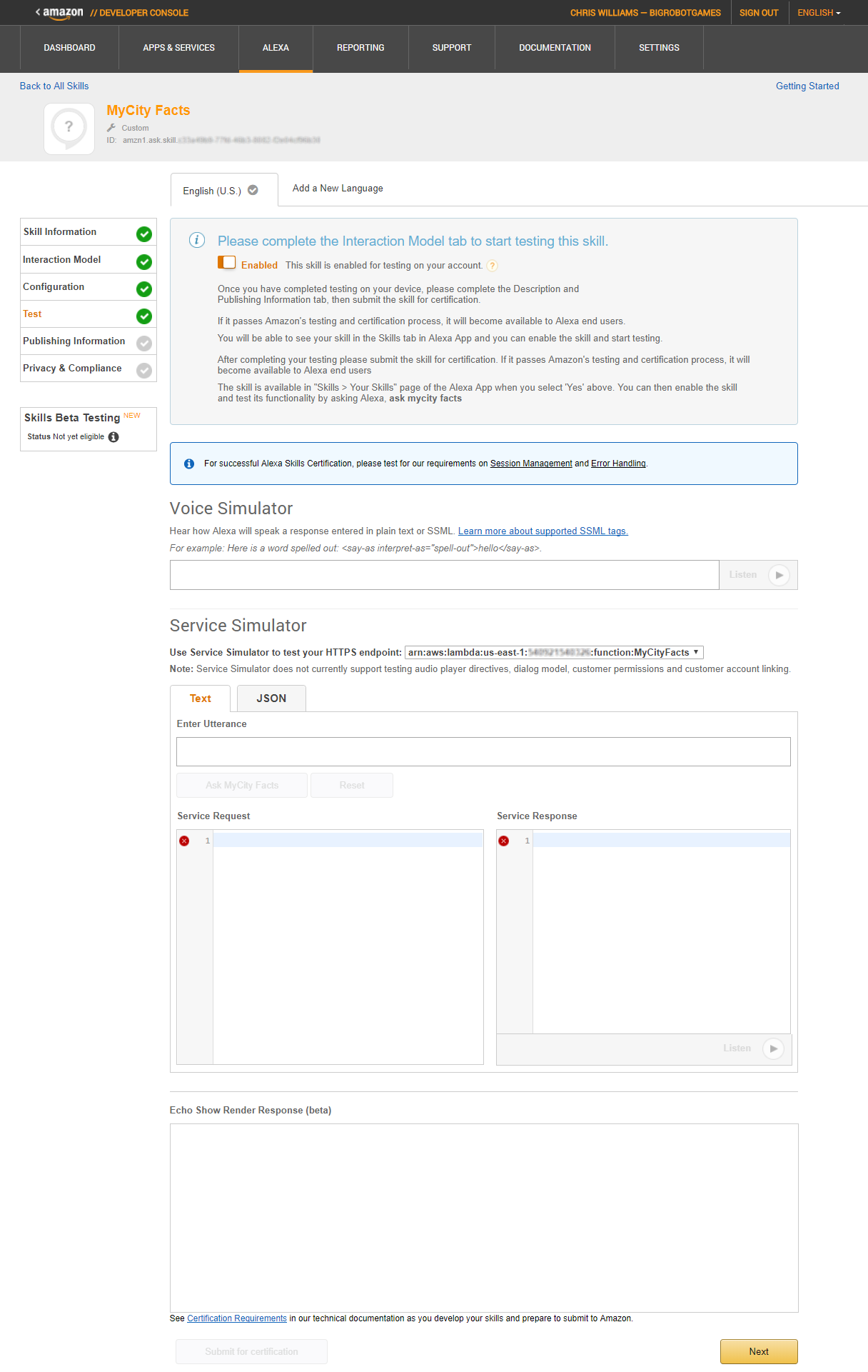Open Learn more about supported SSML tags
The height and width of the screenshot is (1372, 868).
(543, 531)
